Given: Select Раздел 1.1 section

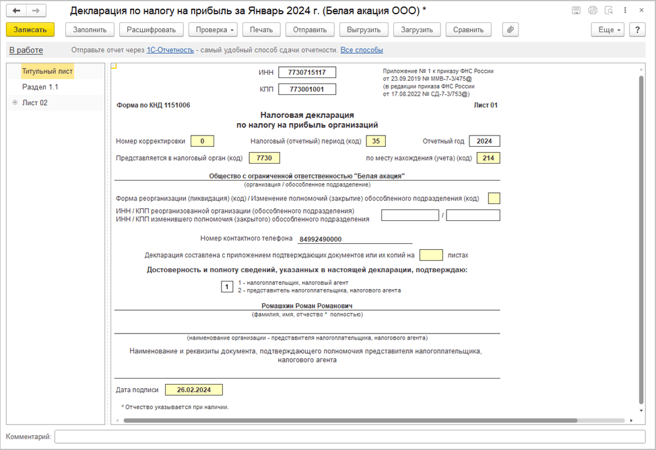Looking at the screenshot, I should point(40,87).
